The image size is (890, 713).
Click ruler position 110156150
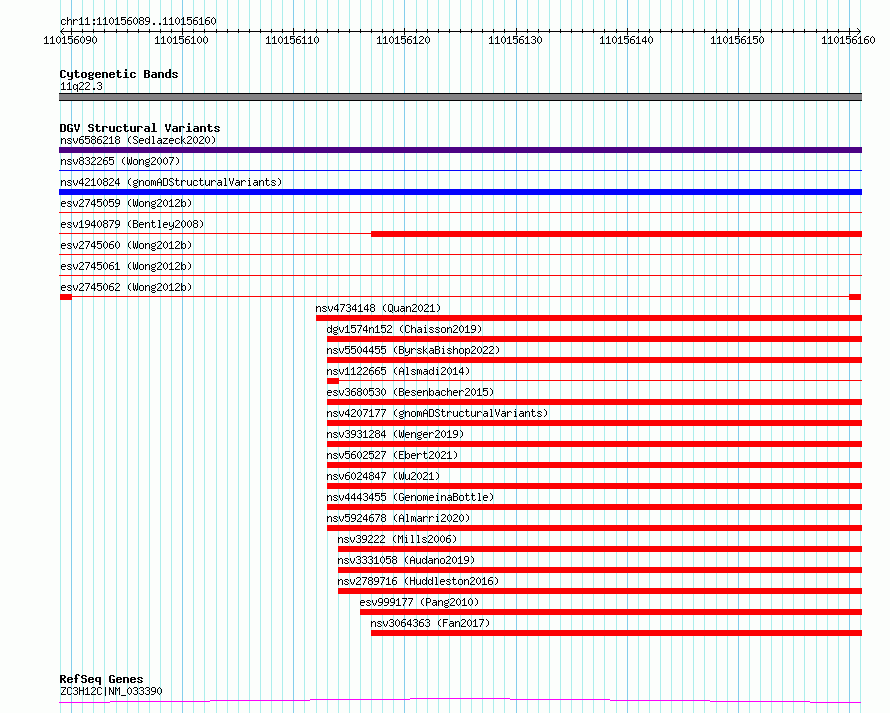pos(737,40)
